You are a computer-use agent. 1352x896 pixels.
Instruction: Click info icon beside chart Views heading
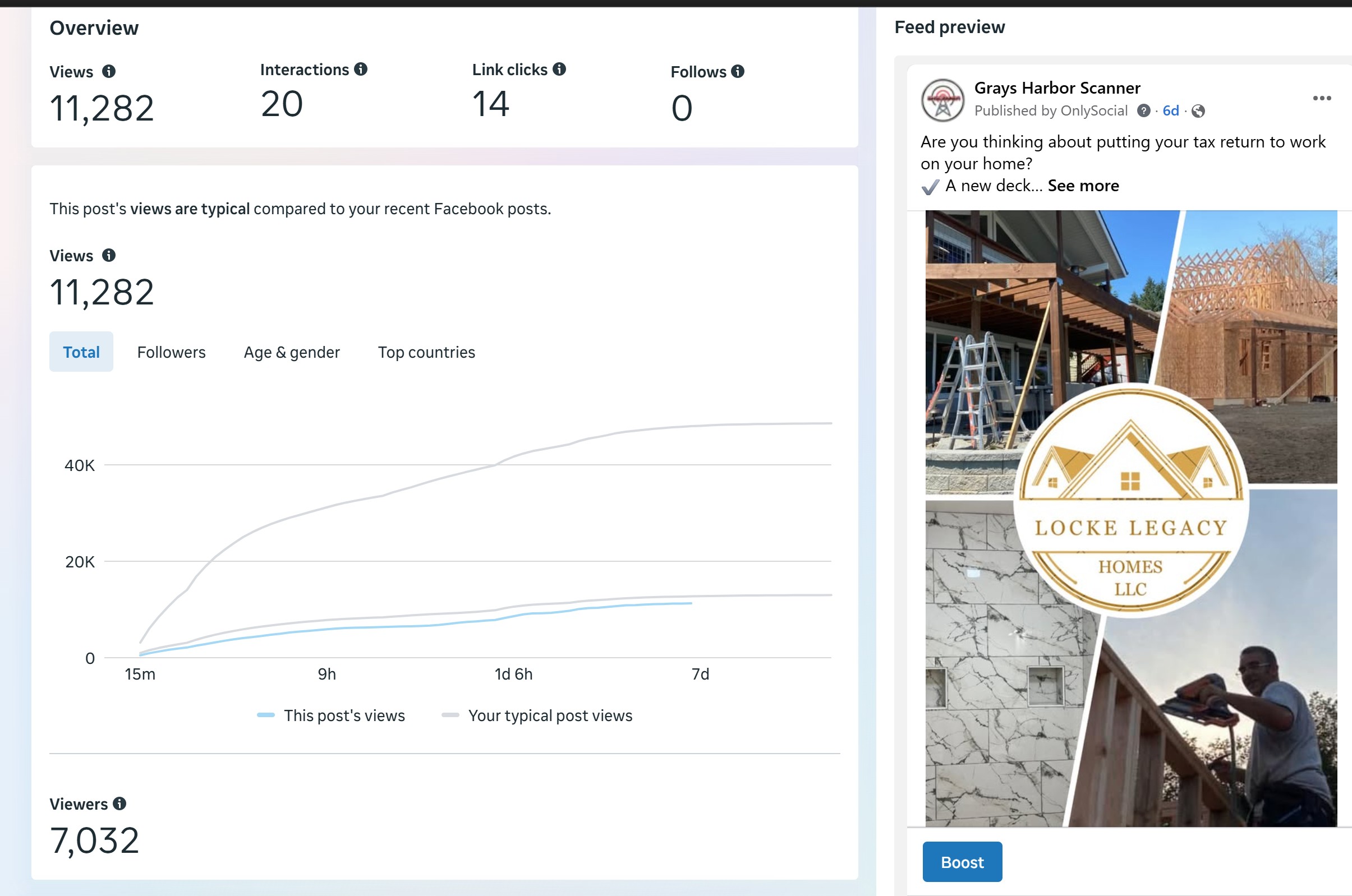click(109, 256)
